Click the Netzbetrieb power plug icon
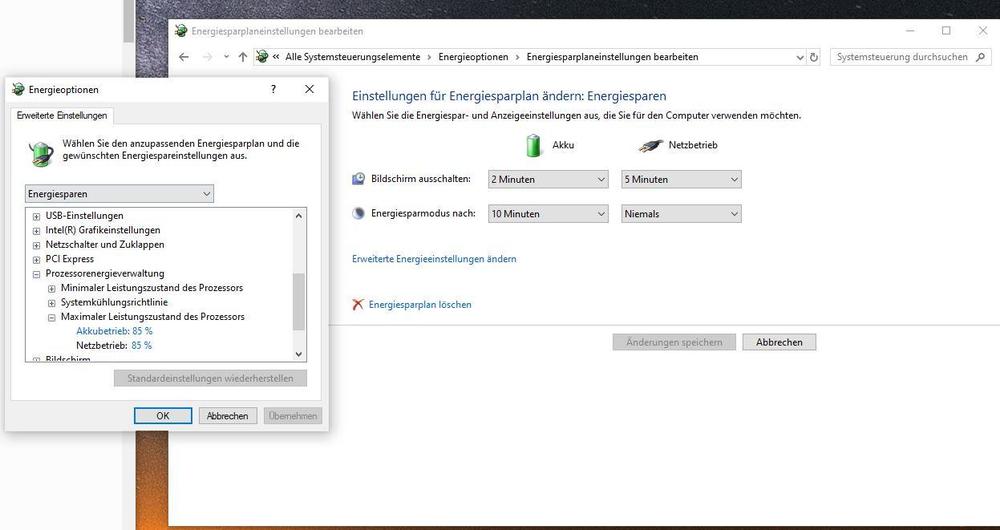This screenshot has width=1000, height=530. click(x=649, y=145)
